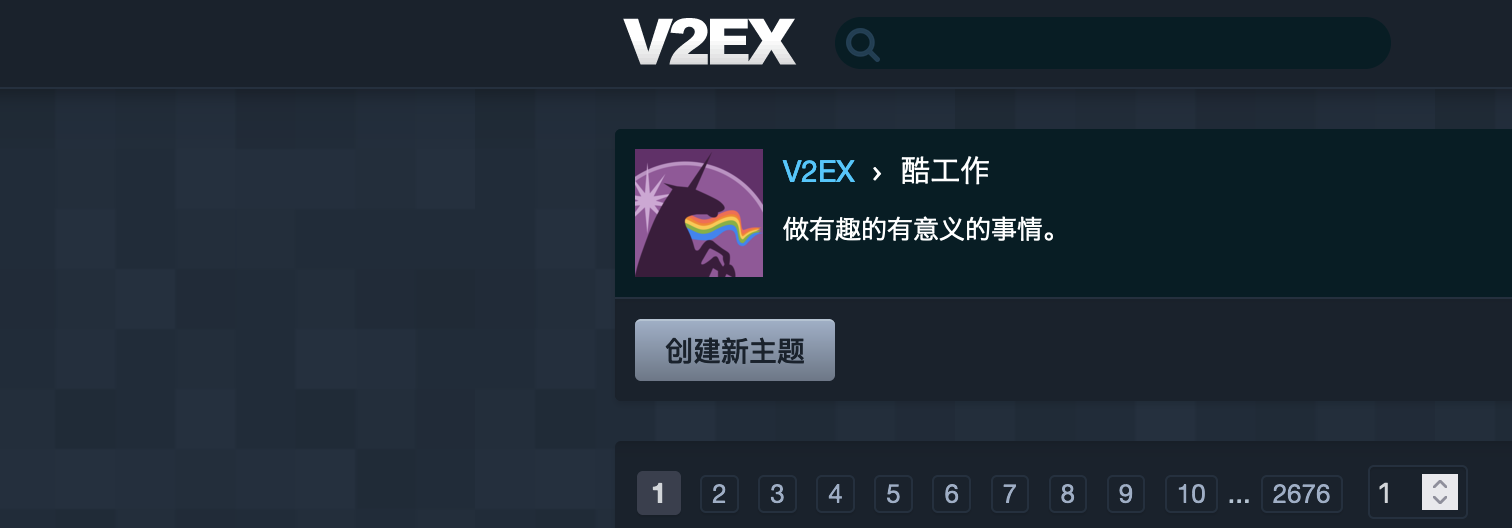Image resolution: width=1512 pixels, height=528 pixels.
Task: Open the unicorn node avatar image
Action: pos(699,213)
